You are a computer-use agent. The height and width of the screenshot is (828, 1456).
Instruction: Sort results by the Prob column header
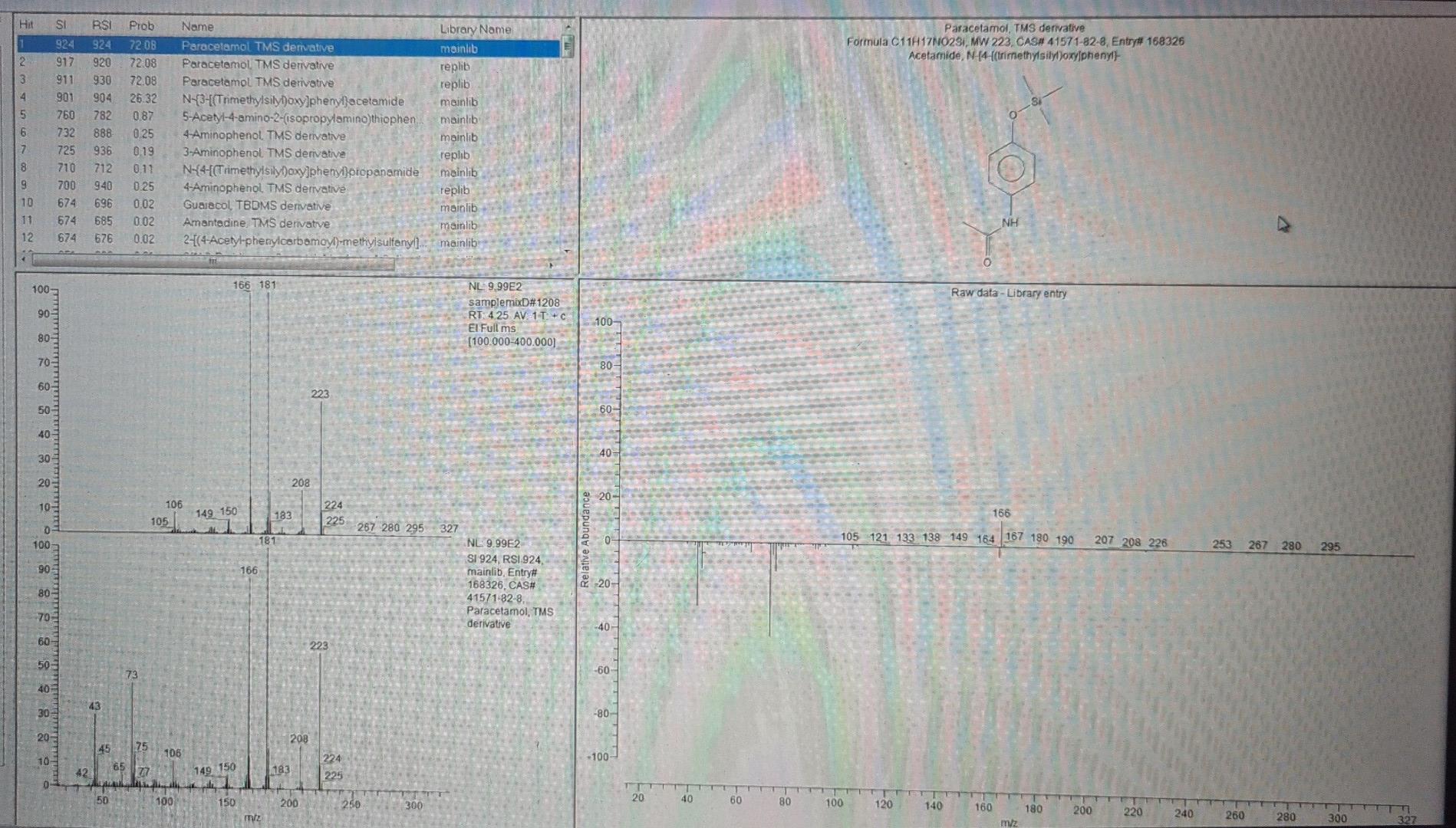[x=142, y=25]
